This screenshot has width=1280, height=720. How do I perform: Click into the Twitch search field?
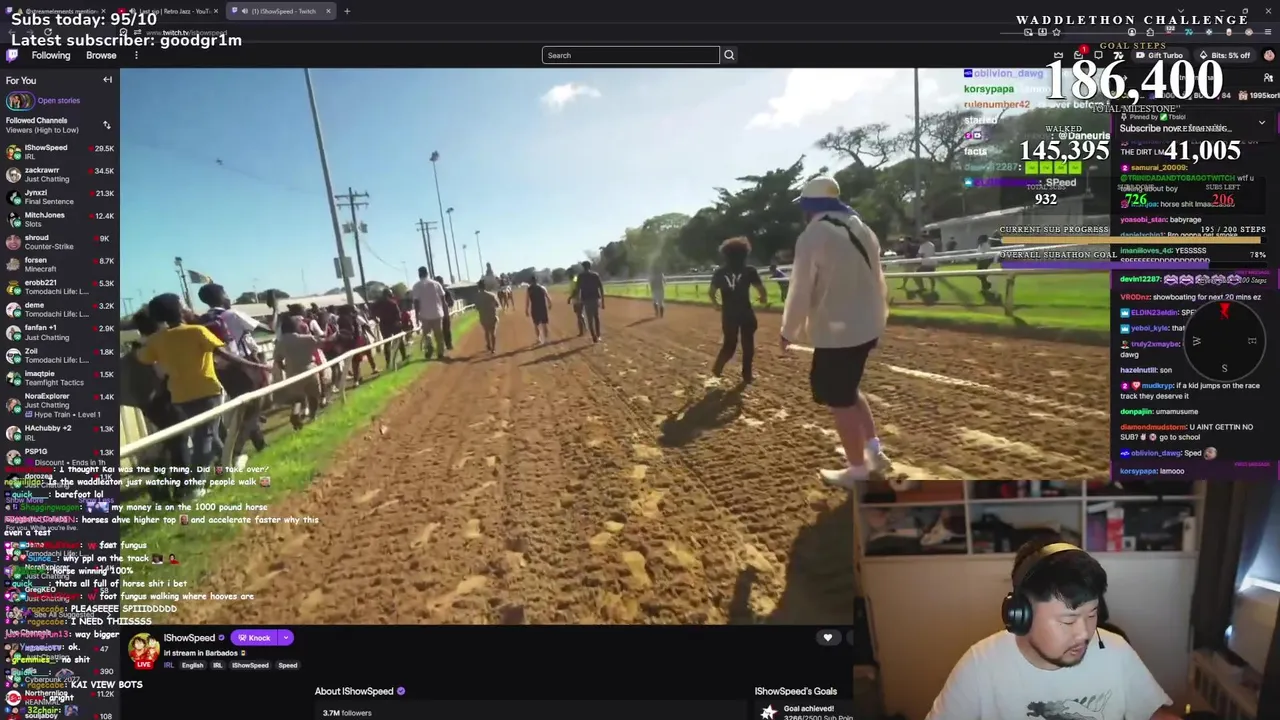coord(630,55)
